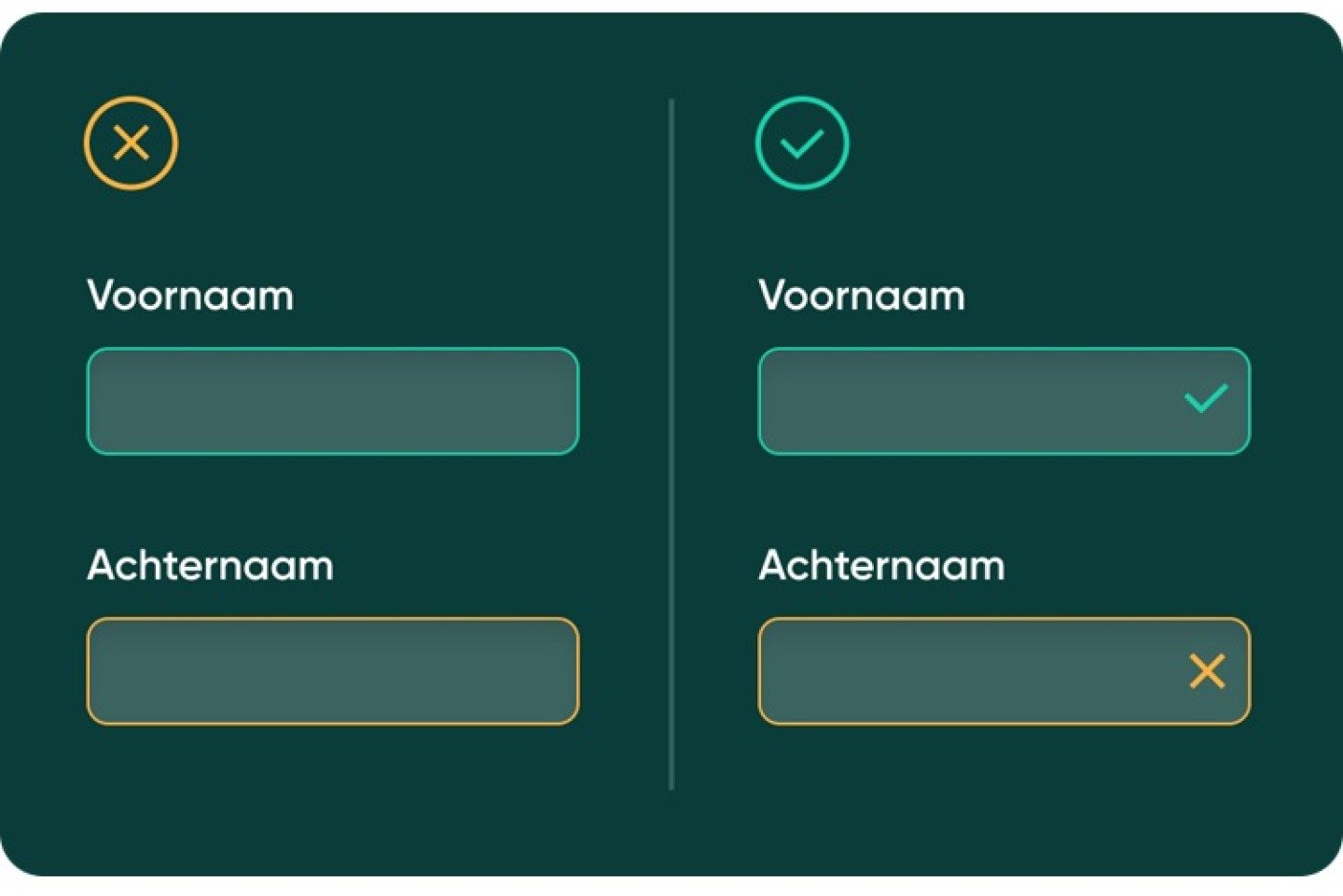Click the Achternaam label in the right column
Viewport: 1343px width, 896px height.
tap(881, 565)
